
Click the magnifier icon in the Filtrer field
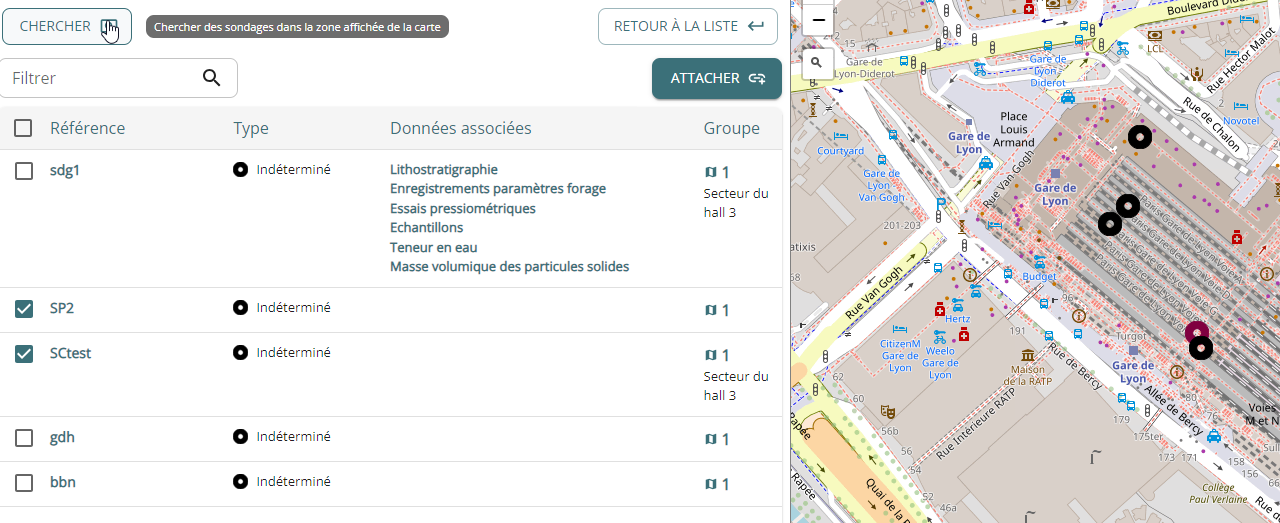pos(211,78)
